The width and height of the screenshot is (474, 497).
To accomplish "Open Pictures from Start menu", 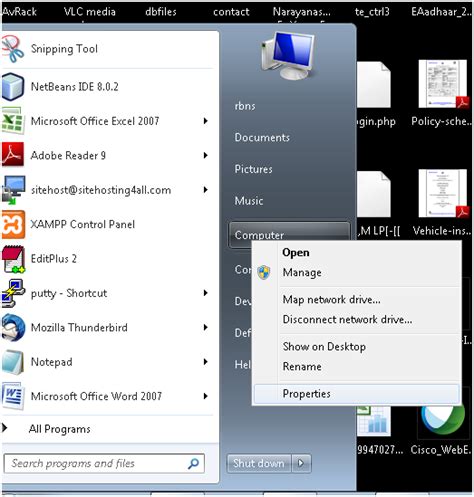I will [x=253, y=169].
